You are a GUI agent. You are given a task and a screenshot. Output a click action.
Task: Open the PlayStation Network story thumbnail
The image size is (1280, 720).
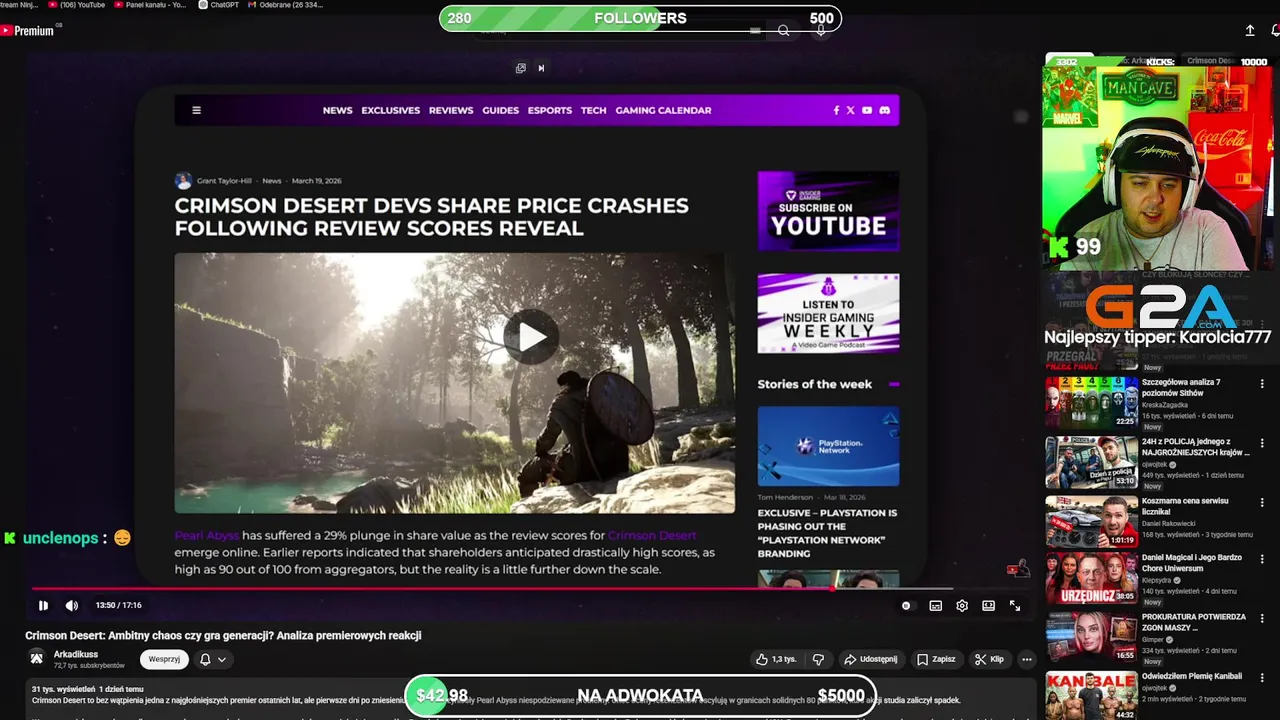tap(828, 446)
